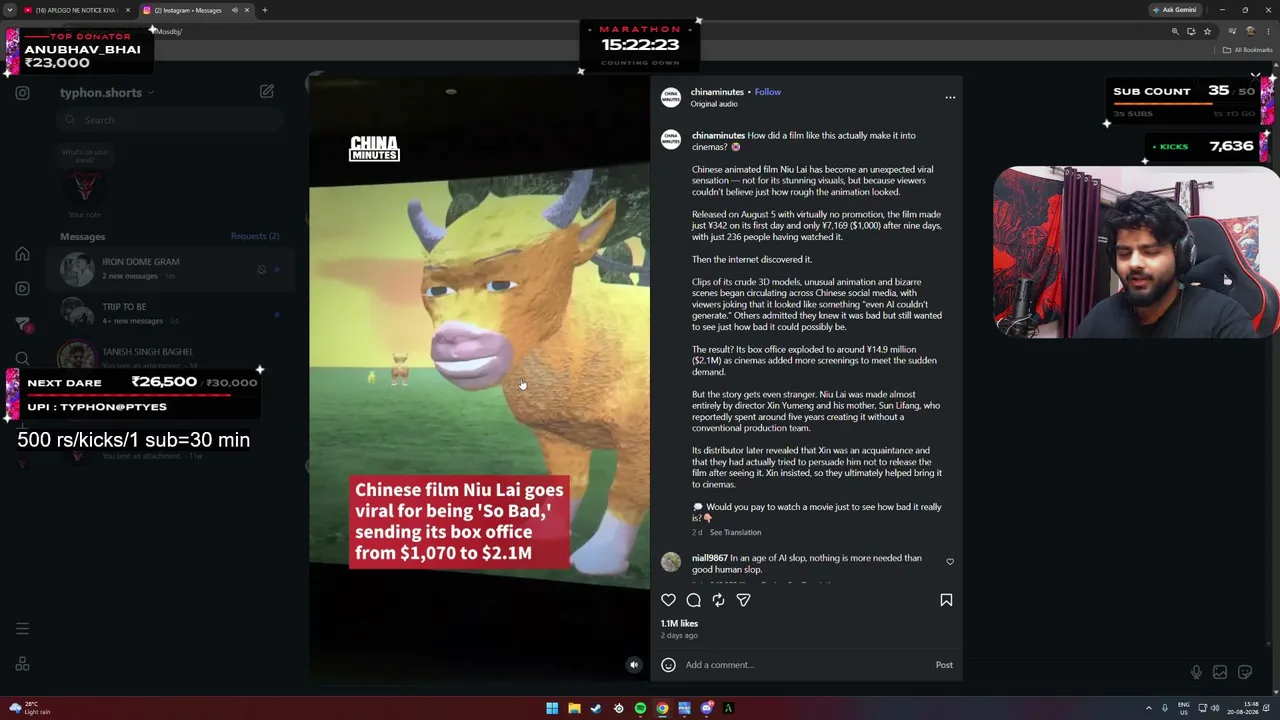Open the All Bookmarks folder
Viewport: 1280px width, 720px height.
click(x=1247, y=50)
